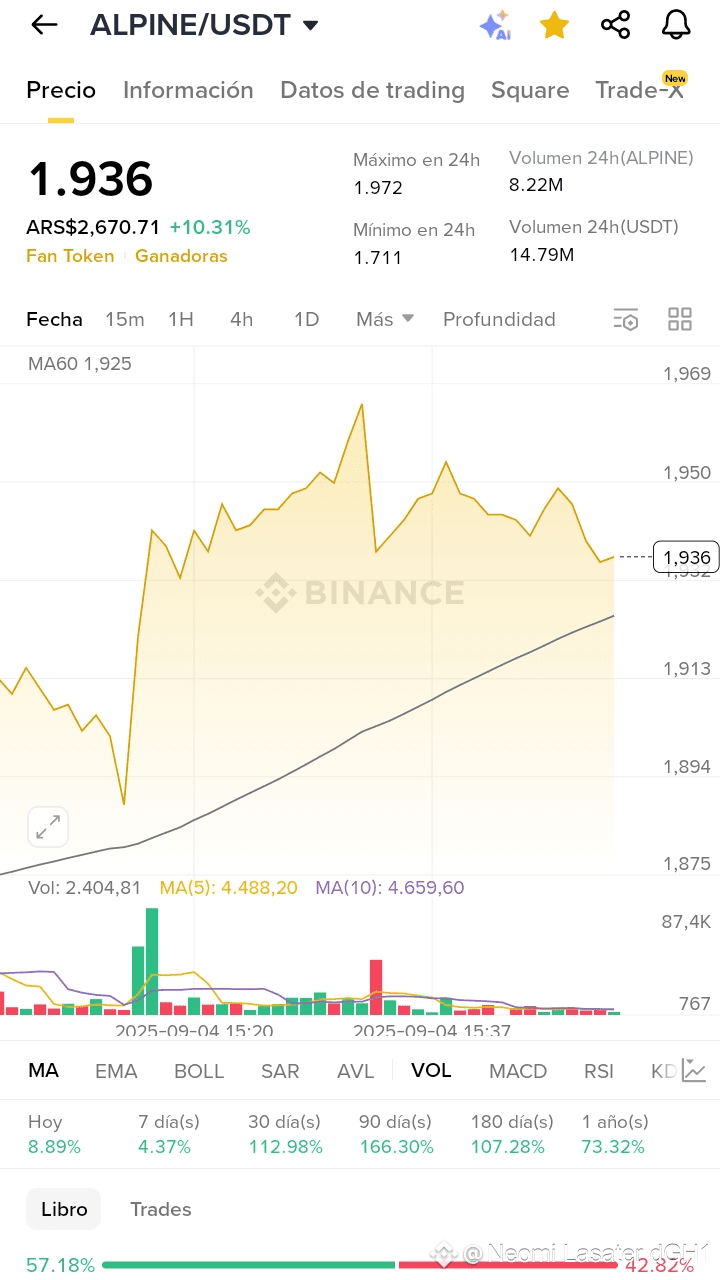720x1280 pixels.
Task: Tap the green buy ratio bar
Action: [249, 1265]
